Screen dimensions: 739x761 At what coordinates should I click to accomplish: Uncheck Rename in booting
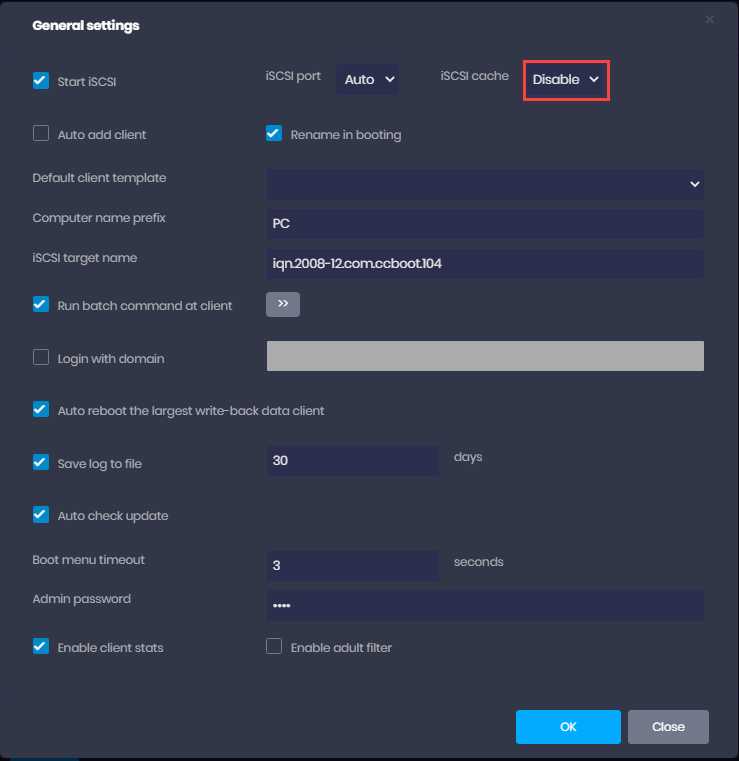(x=274, y=133)
